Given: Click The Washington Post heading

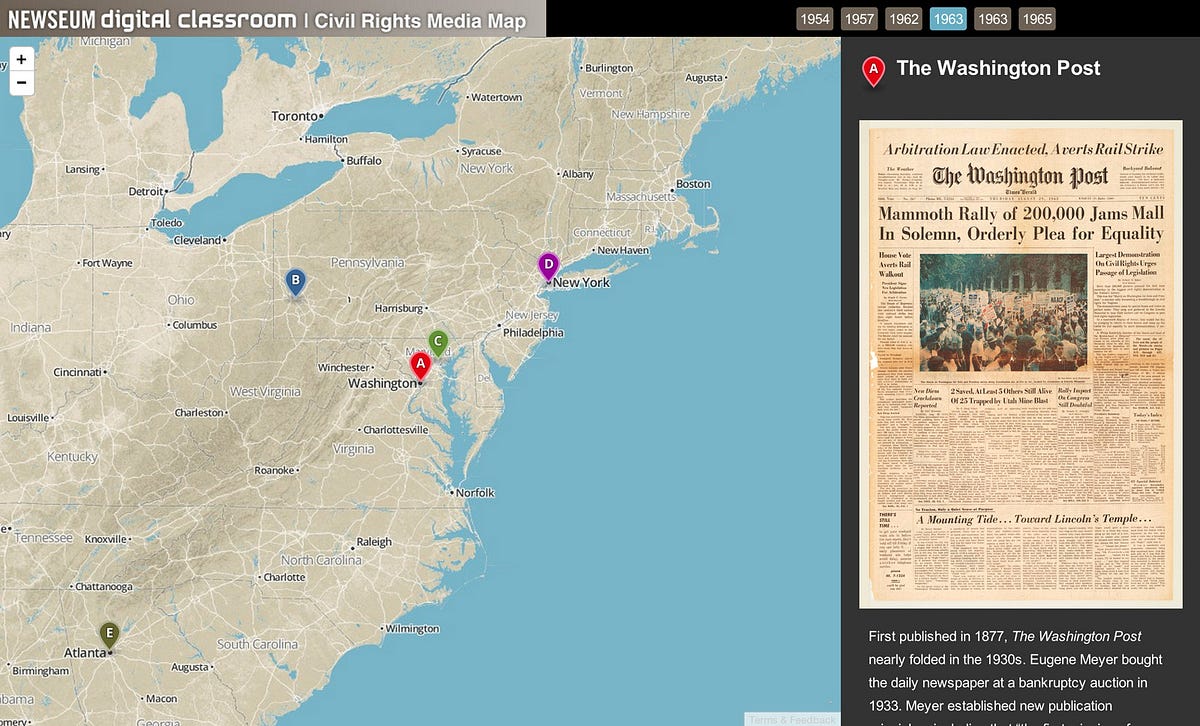Looking at the screenshot, I should pyautogui.click(x=998, y=68).
